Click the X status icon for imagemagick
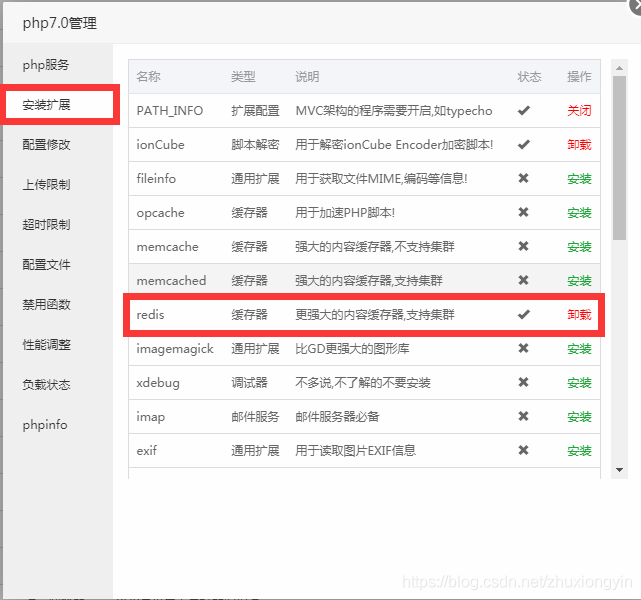This screenshot has height=600, width=641. click(x=523, y=349)
